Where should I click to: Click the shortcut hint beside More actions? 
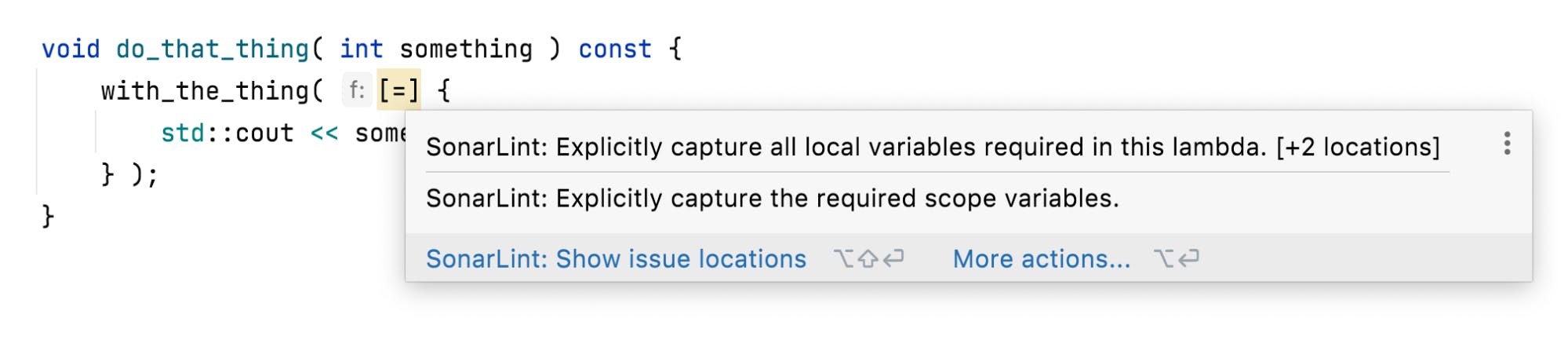coord(1176,259)
